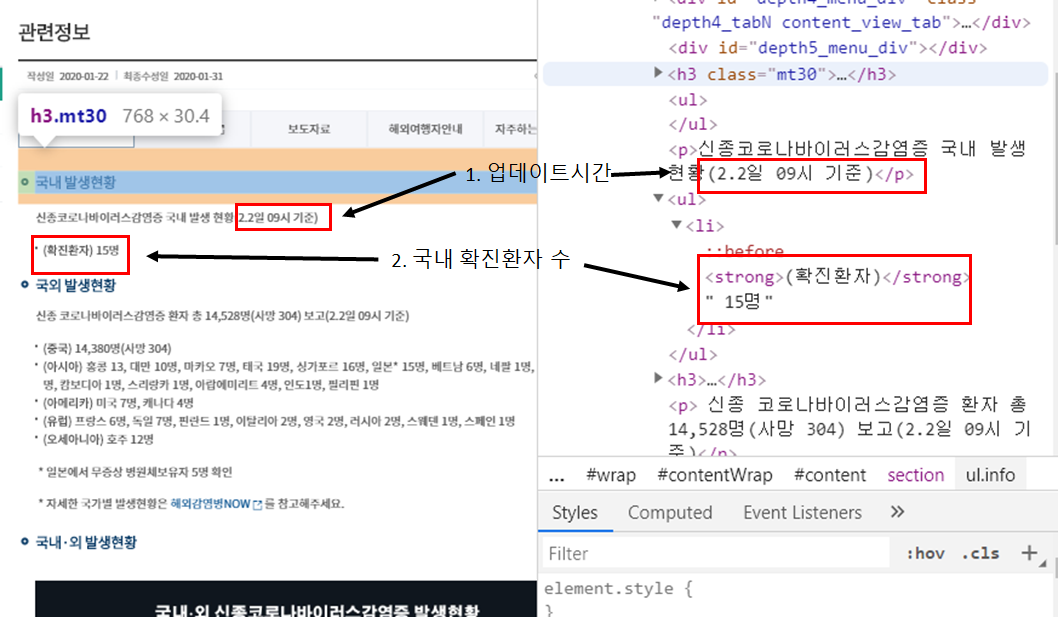The height and width of the screenshot is (617, 1058).
Task: Expand the h3 class mt30 node
Action: (658, 73)
